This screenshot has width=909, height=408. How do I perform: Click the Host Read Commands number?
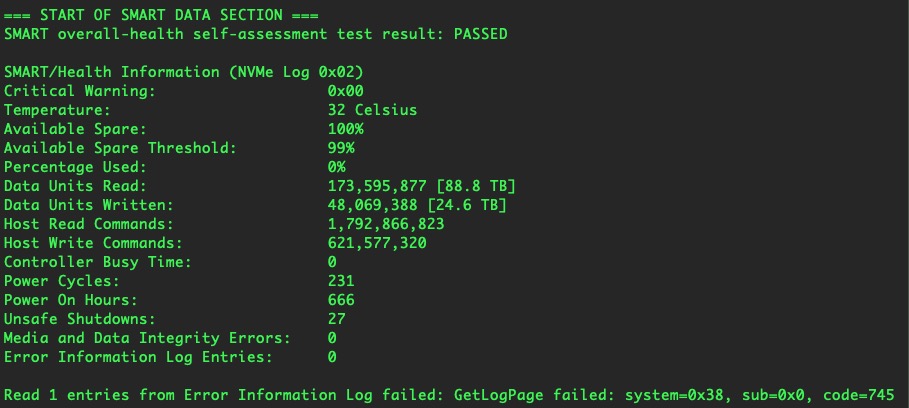tap(385, 224)
